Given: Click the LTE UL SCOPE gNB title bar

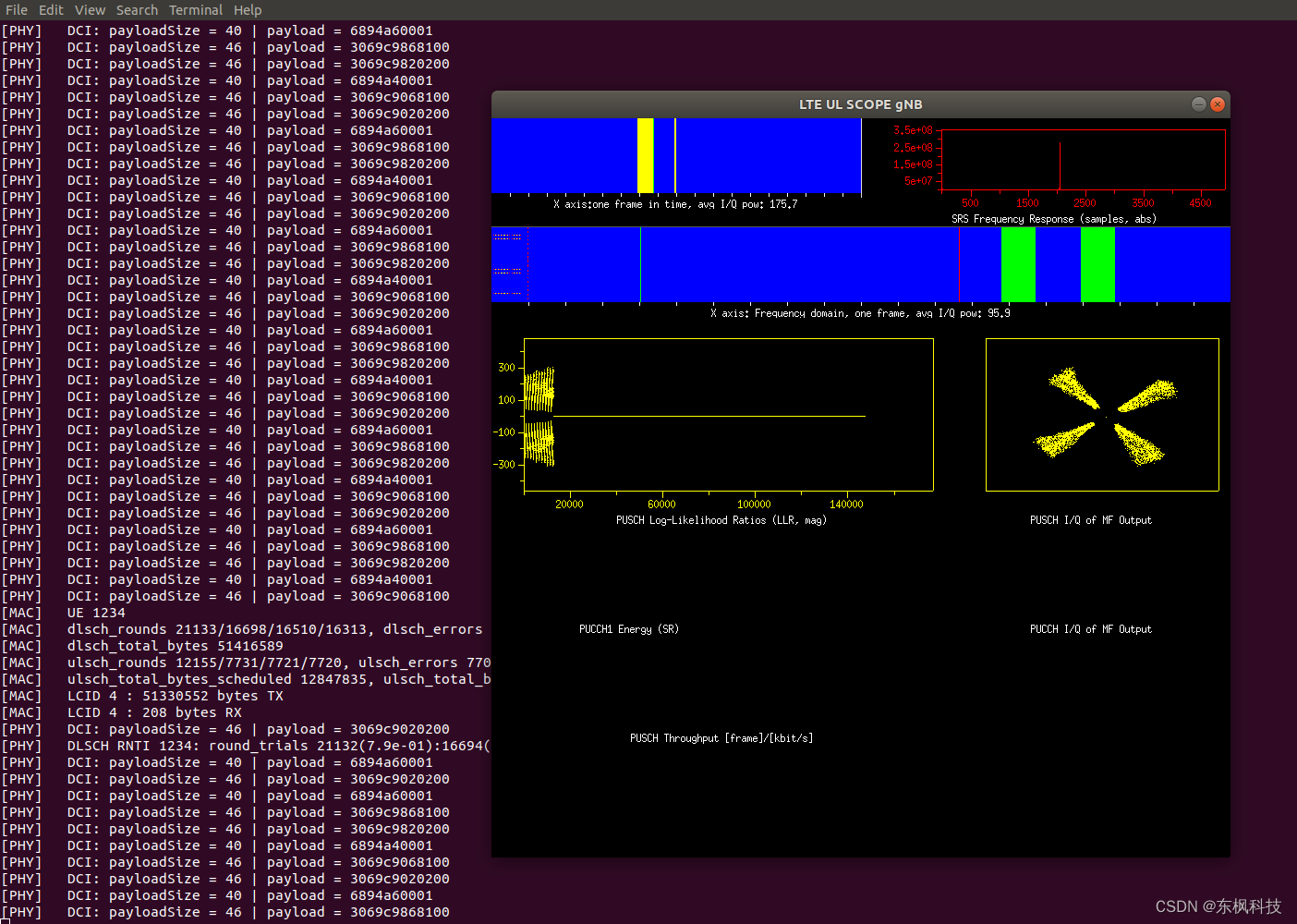Looking at the screenshot, I should 861,104.
